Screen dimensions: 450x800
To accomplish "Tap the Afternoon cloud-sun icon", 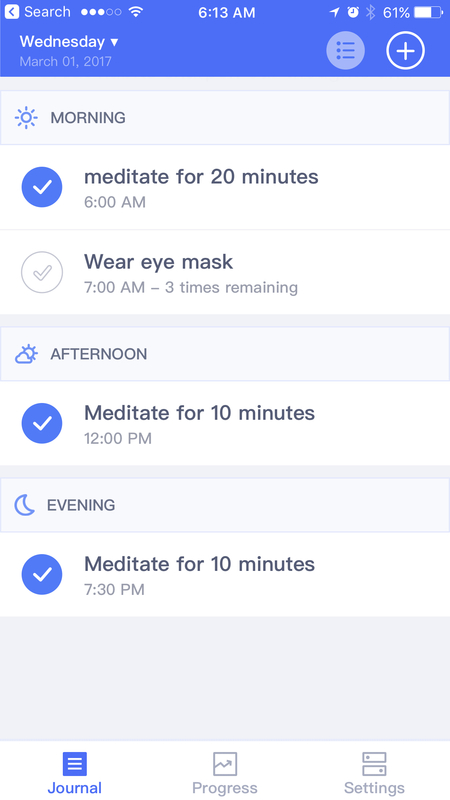I will 26,354.
